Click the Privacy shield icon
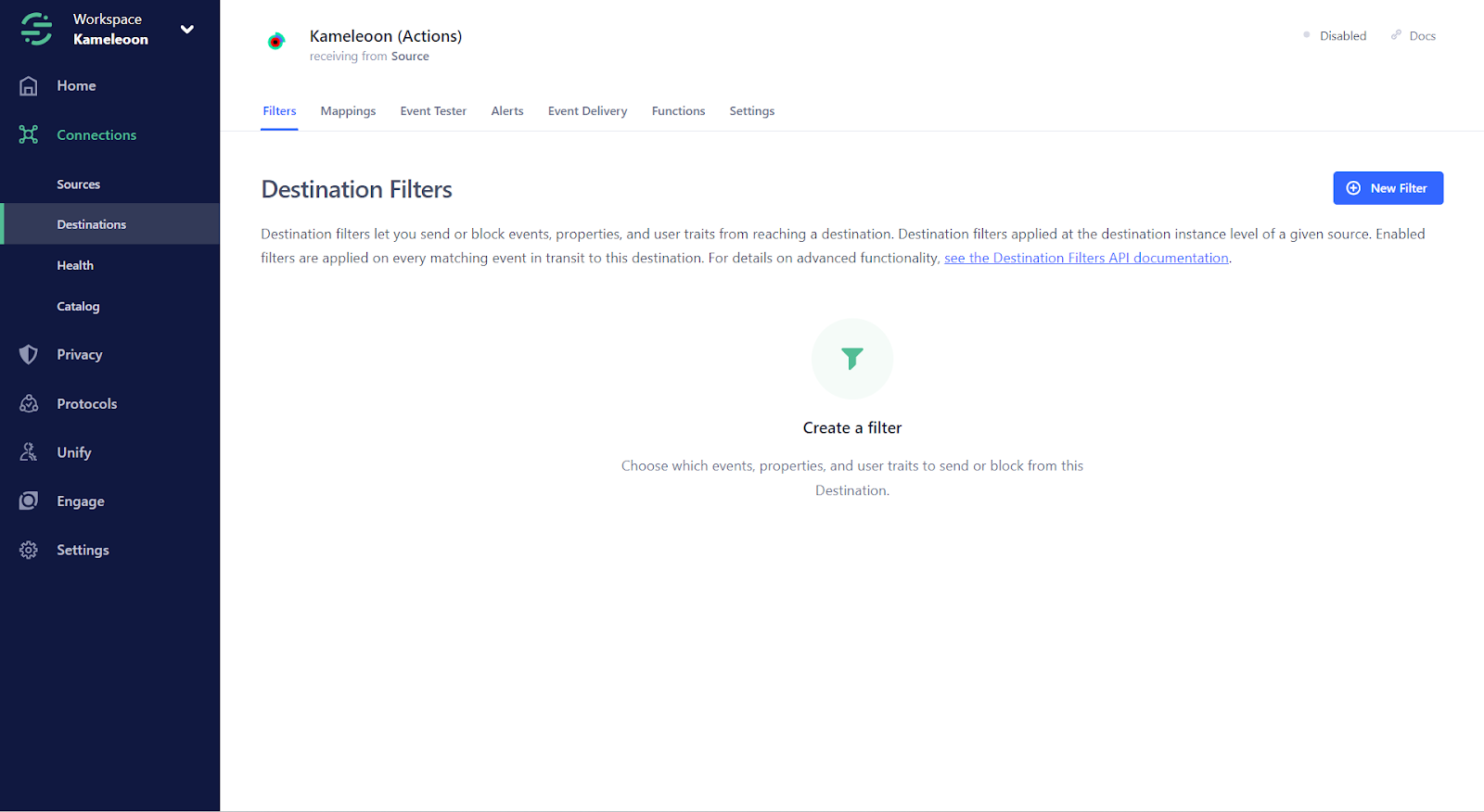The image size is (1484, 812). click(x=29, y=355)
